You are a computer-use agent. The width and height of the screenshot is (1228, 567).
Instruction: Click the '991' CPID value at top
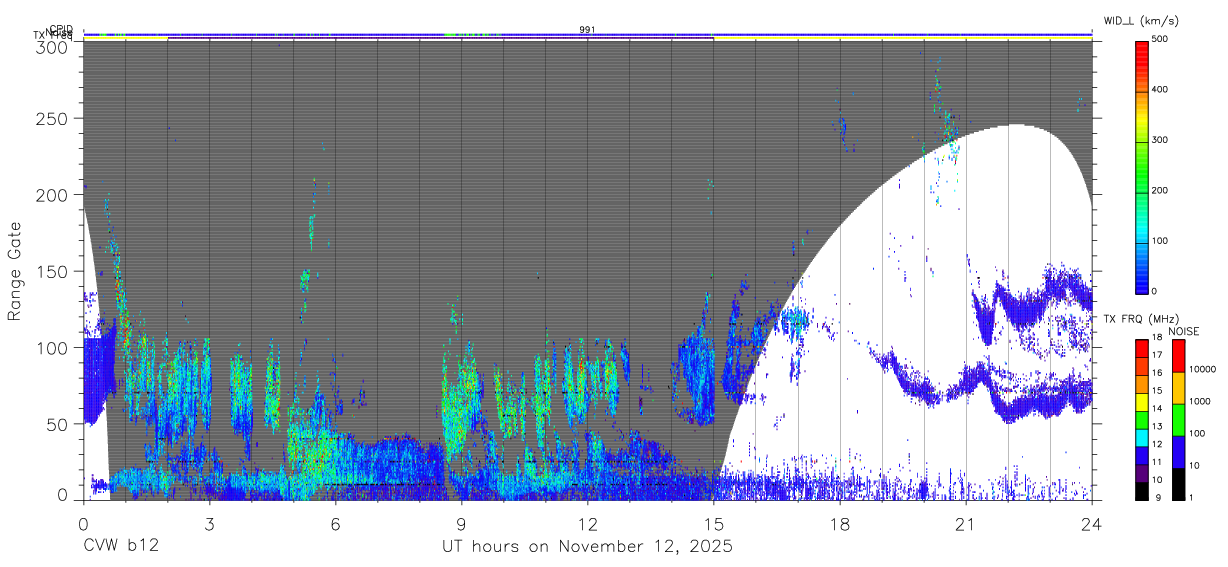587,30
